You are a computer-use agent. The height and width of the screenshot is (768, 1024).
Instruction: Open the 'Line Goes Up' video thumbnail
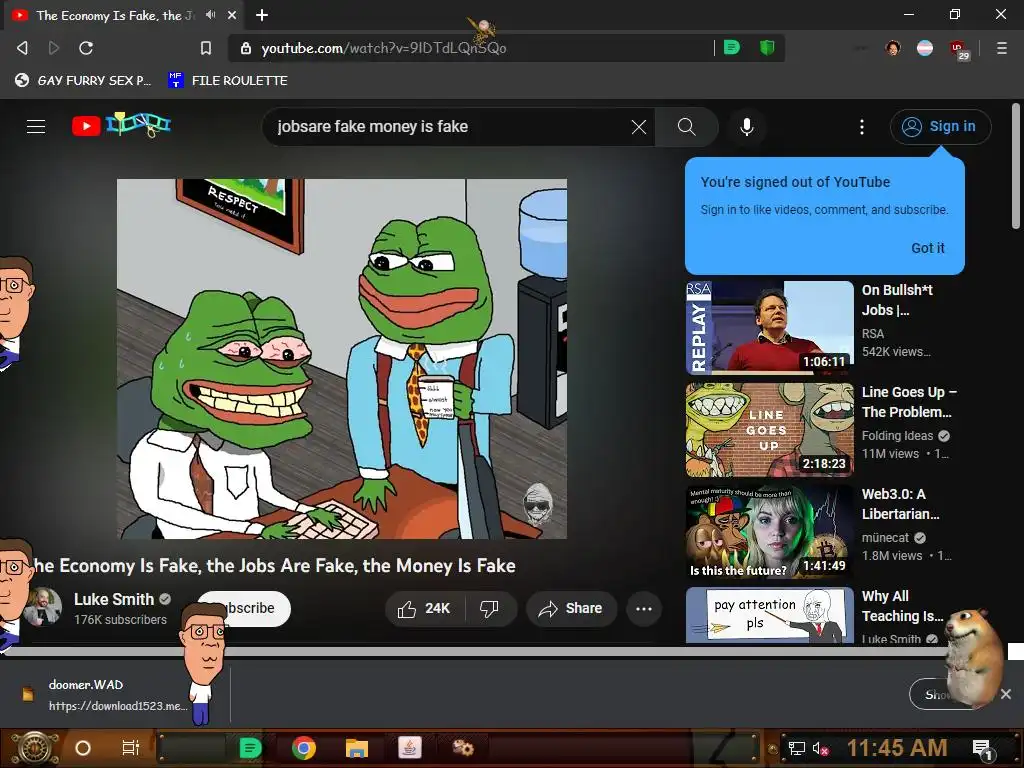[769, 430]
